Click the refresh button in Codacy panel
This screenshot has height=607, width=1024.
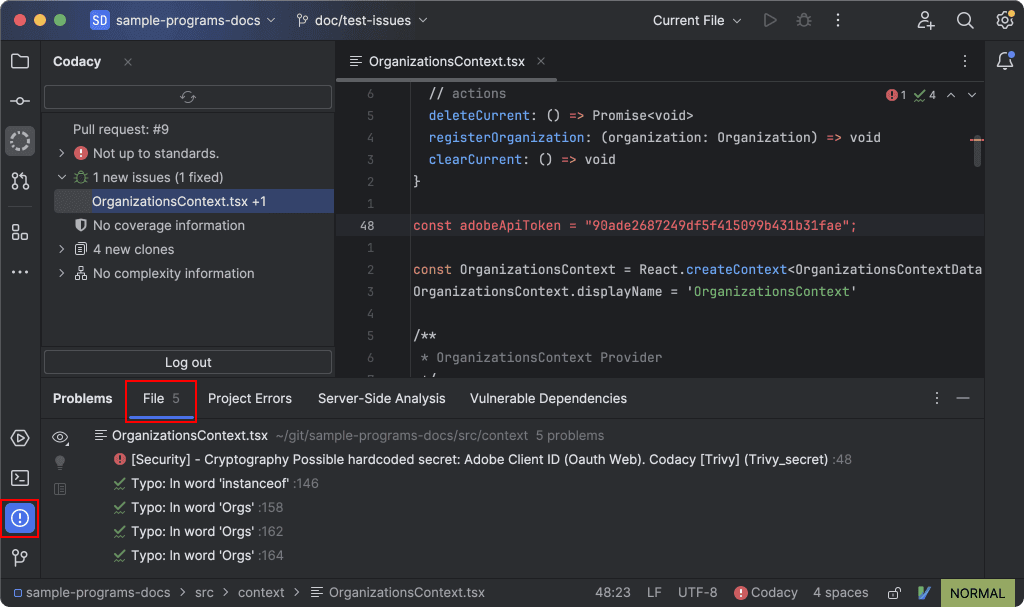[187, 97]
